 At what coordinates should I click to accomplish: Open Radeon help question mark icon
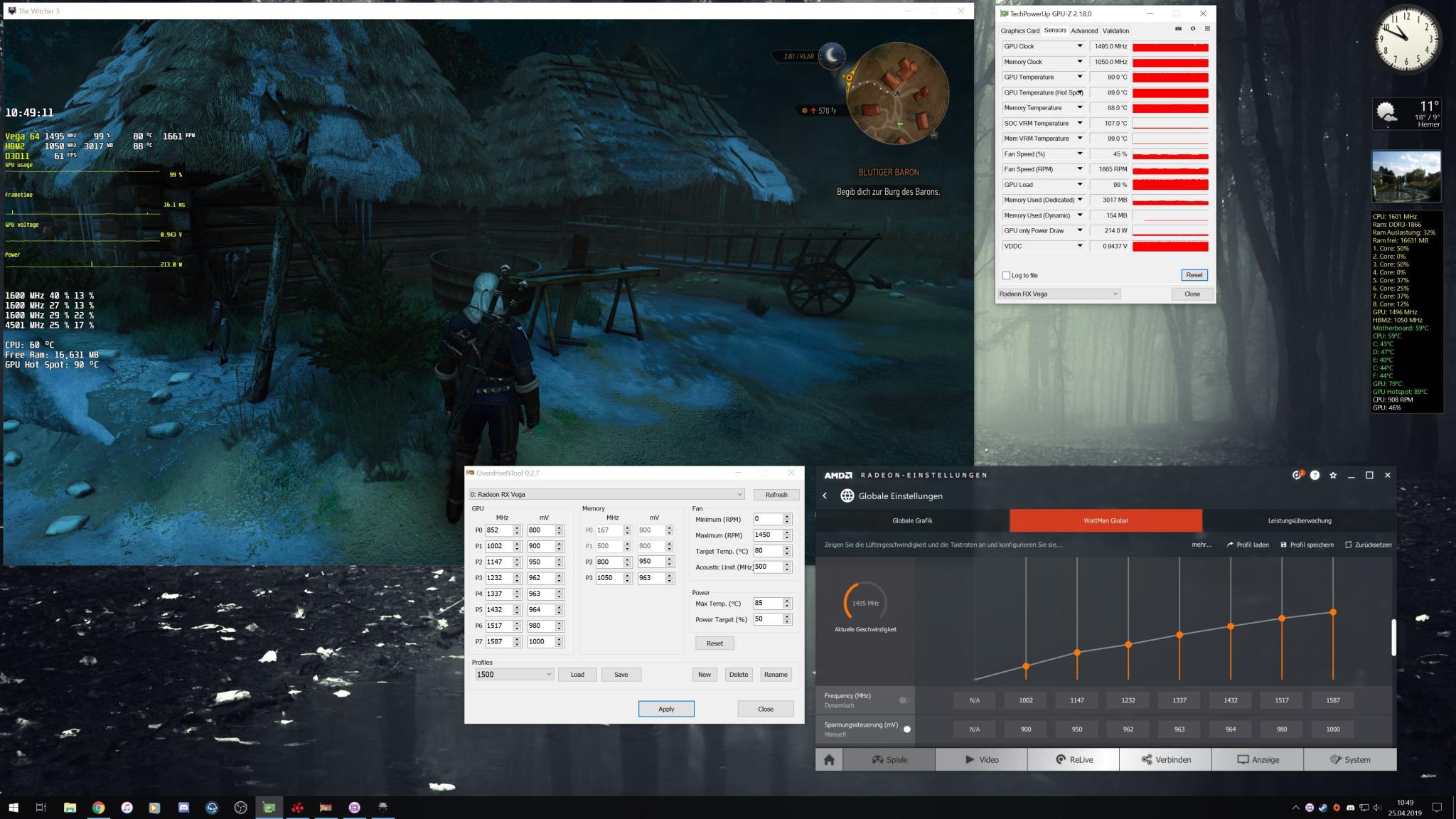coord(1315,475)
